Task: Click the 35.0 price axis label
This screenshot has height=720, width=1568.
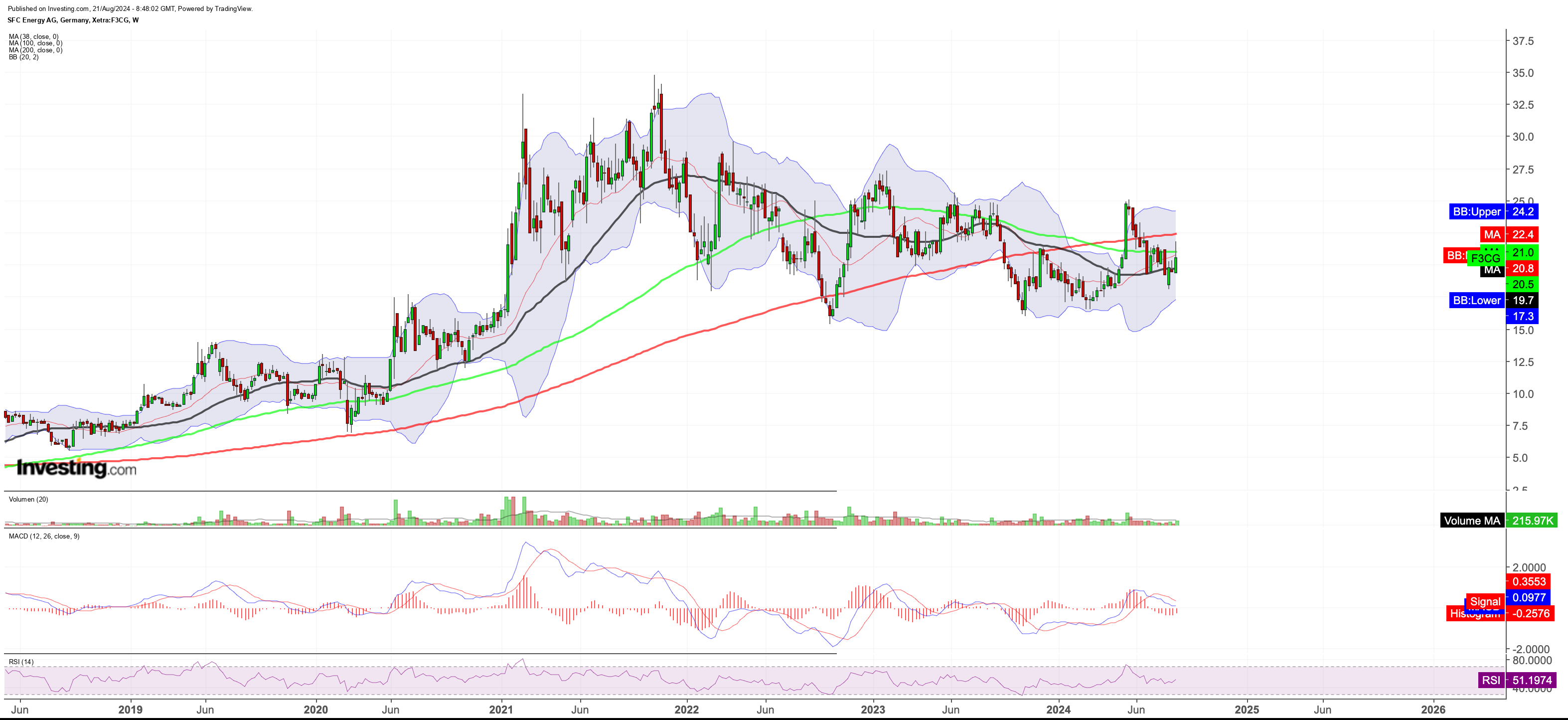Action: click(1523, 72)
